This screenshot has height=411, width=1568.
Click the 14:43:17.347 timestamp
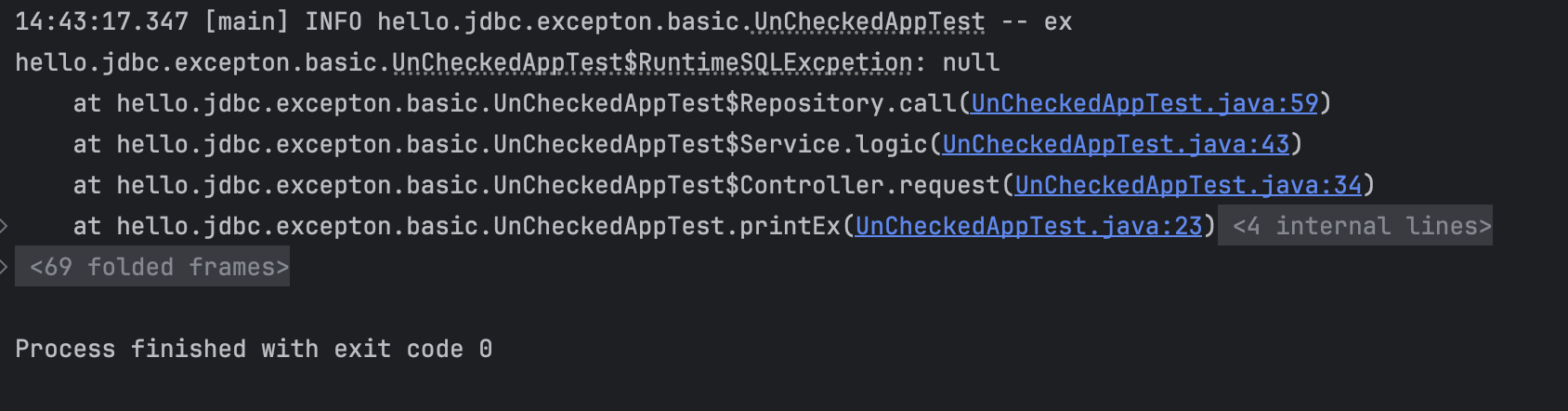click(x=101, y=21)
